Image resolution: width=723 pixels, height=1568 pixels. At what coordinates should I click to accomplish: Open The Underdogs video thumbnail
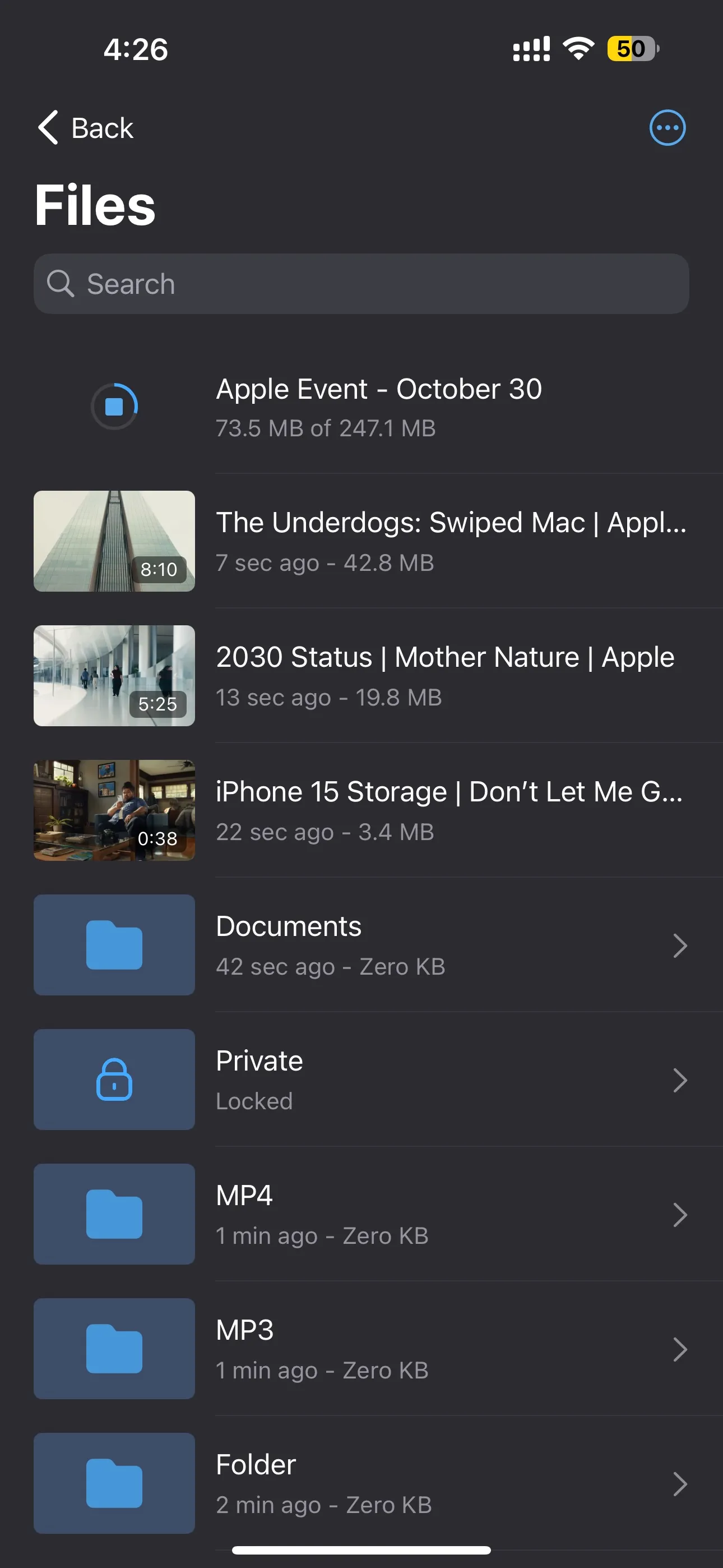[114, 541]
